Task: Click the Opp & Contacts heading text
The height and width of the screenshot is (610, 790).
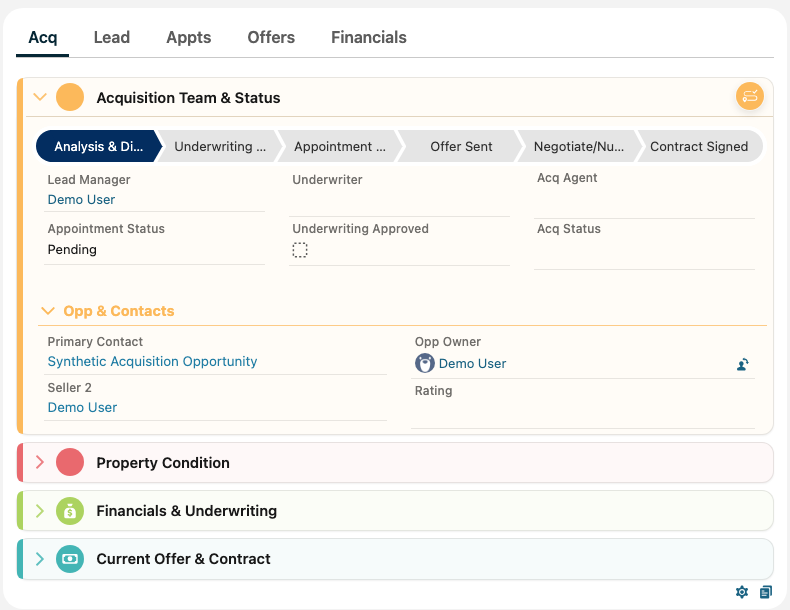Action: pos(118,311)
